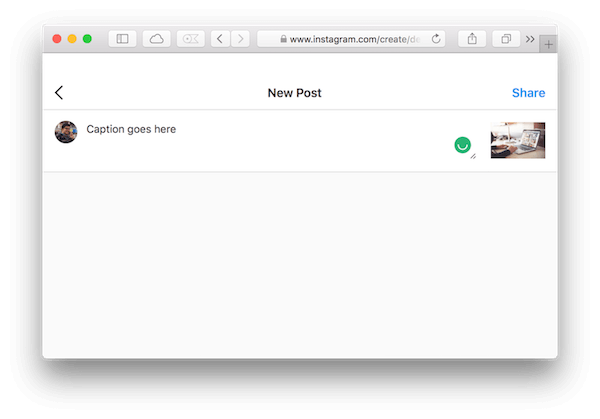Image resolution: width=600 pixels, height=419 pixels.
Task: Click the Share link to post
Action: click(x=528, y=93)
